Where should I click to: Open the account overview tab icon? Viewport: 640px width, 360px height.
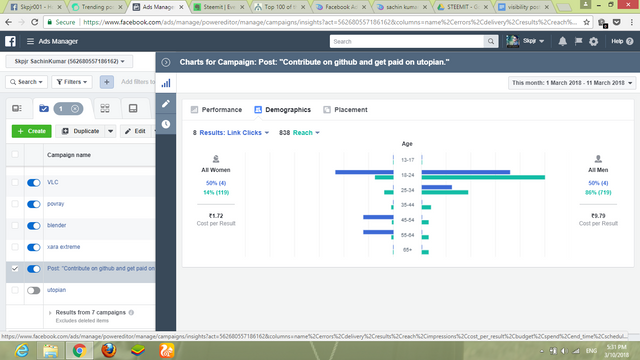[17, 108]
